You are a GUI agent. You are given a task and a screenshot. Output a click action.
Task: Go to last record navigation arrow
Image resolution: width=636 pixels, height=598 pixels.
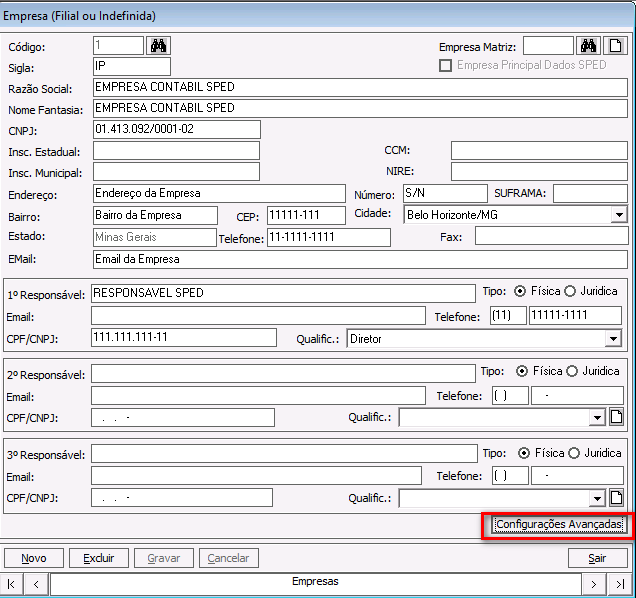coord(620,583)
